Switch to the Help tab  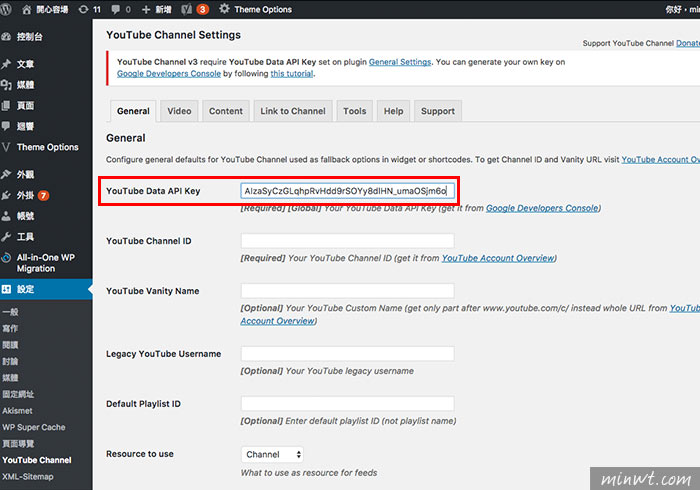click(x=393, y=111)
